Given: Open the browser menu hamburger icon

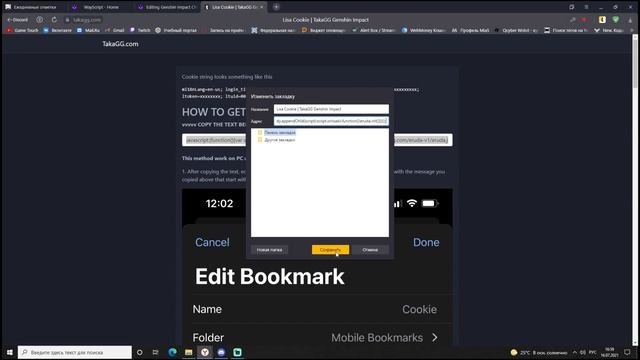Looking at the screenshot, I should click(586, 7).
